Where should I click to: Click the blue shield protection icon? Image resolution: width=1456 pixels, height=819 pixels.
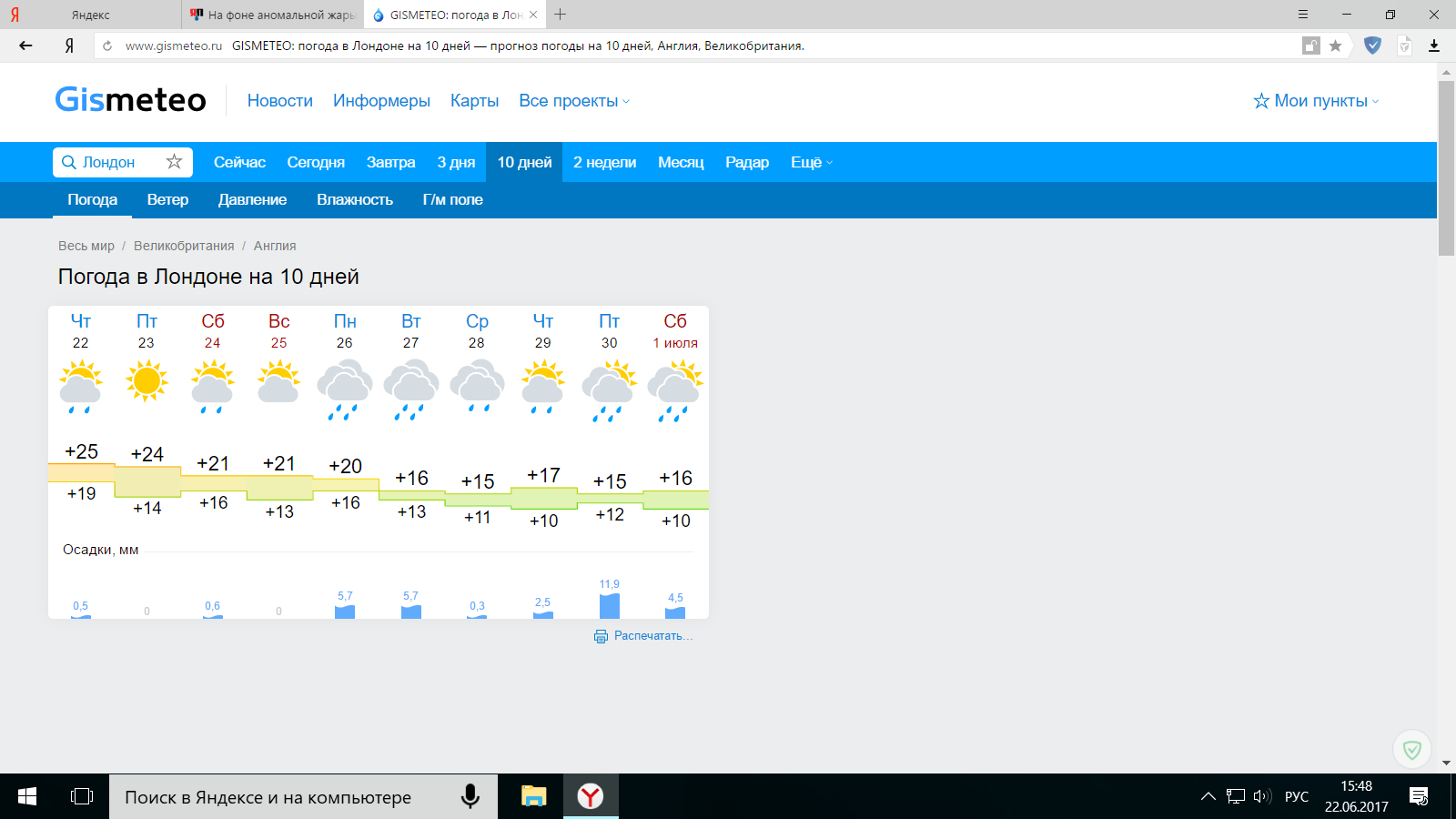tap(1373, 45)
